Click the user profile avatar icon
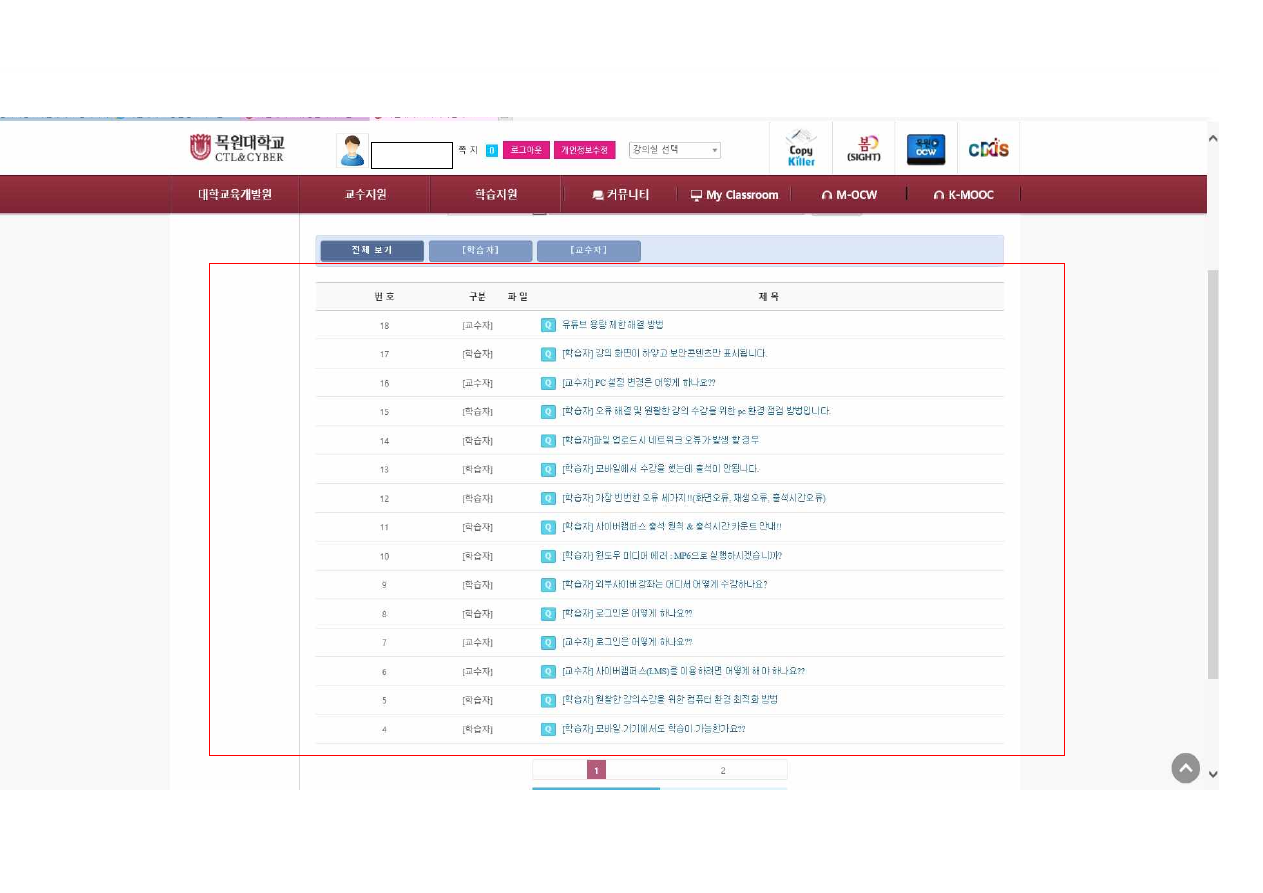This screenshot has height=893, width=1263. click(x=352, y=150)
